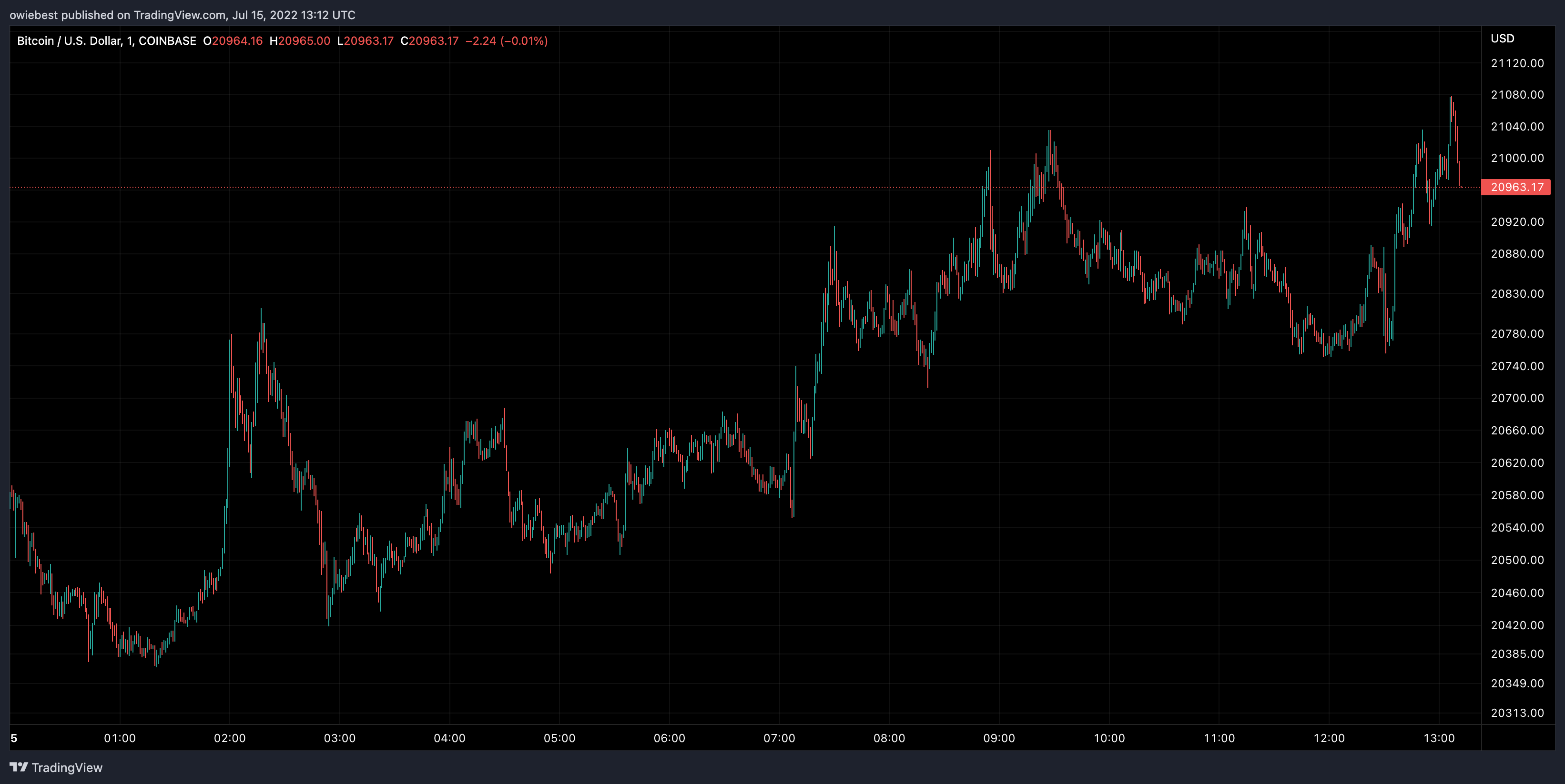Viewport: 1565px width, 784px height.
Task: Click the open value O20964.16
Action: click(x=233, y=40)
